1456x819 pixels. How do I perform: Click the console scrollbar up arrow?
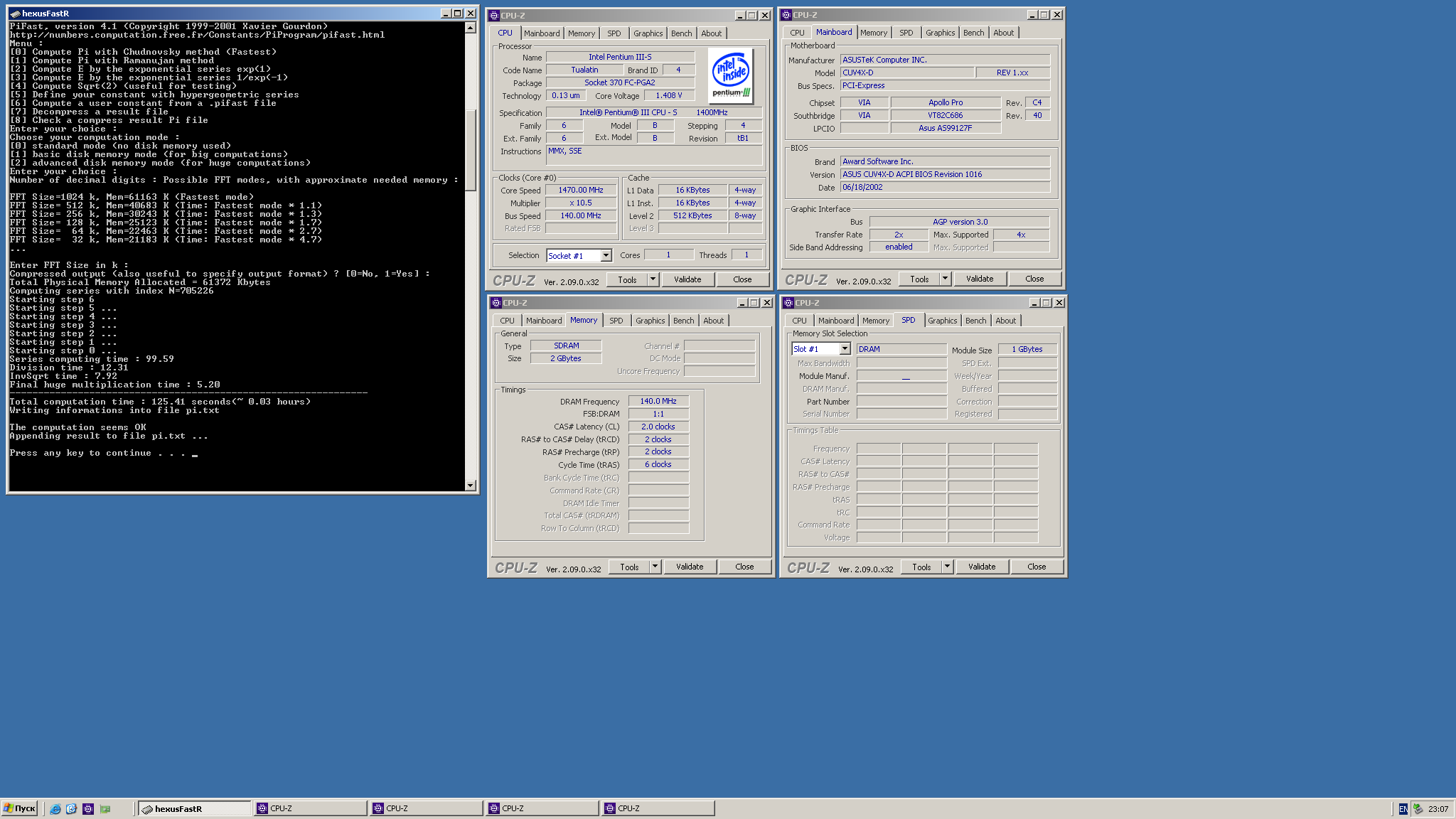(470, 28)
